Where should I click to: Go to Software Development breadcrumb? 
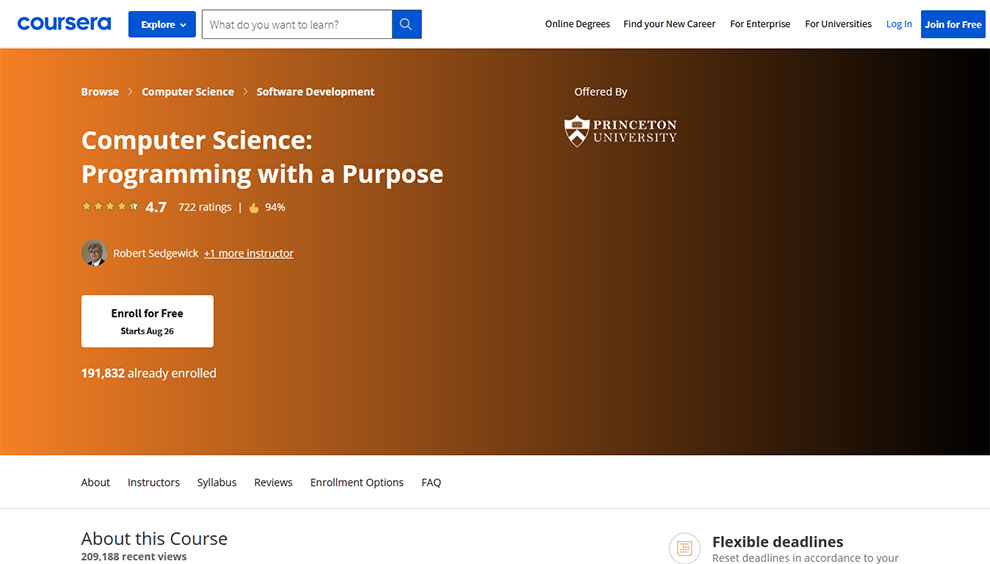point(315,92)
